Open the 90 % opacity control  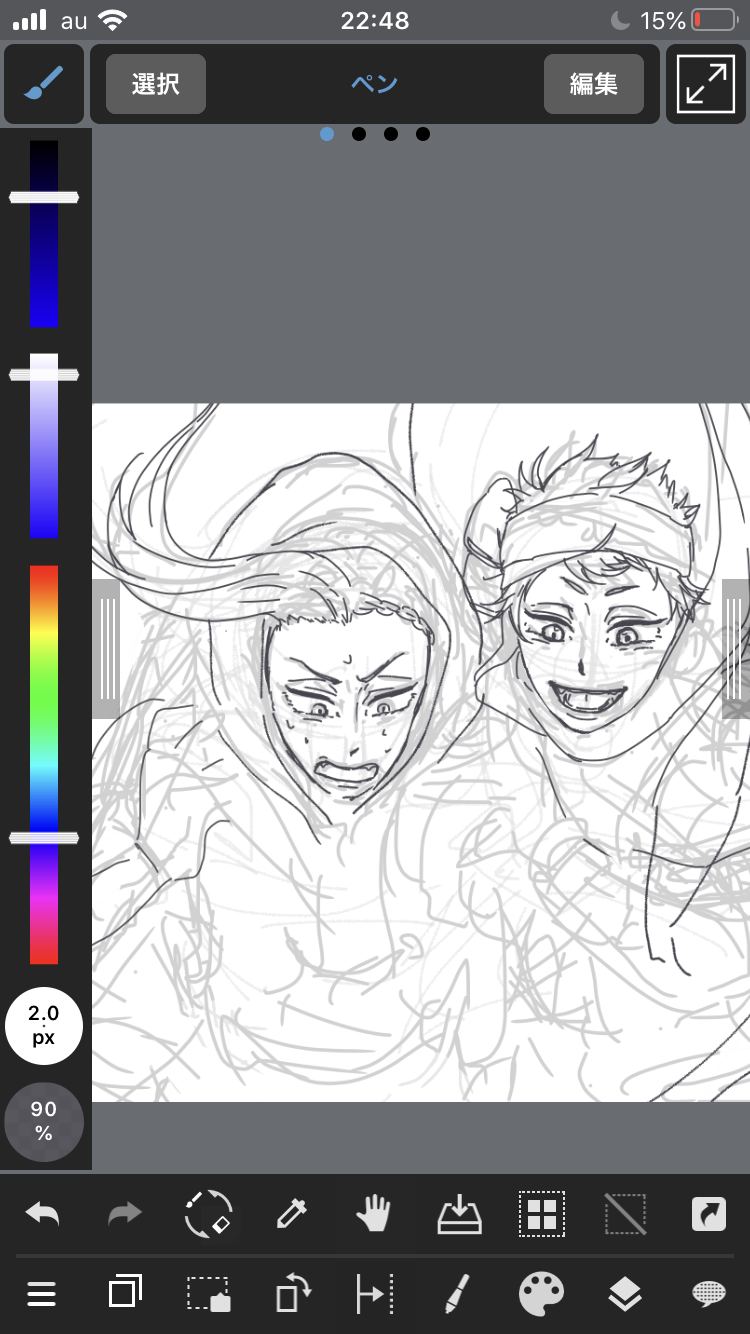[44, 1121]
